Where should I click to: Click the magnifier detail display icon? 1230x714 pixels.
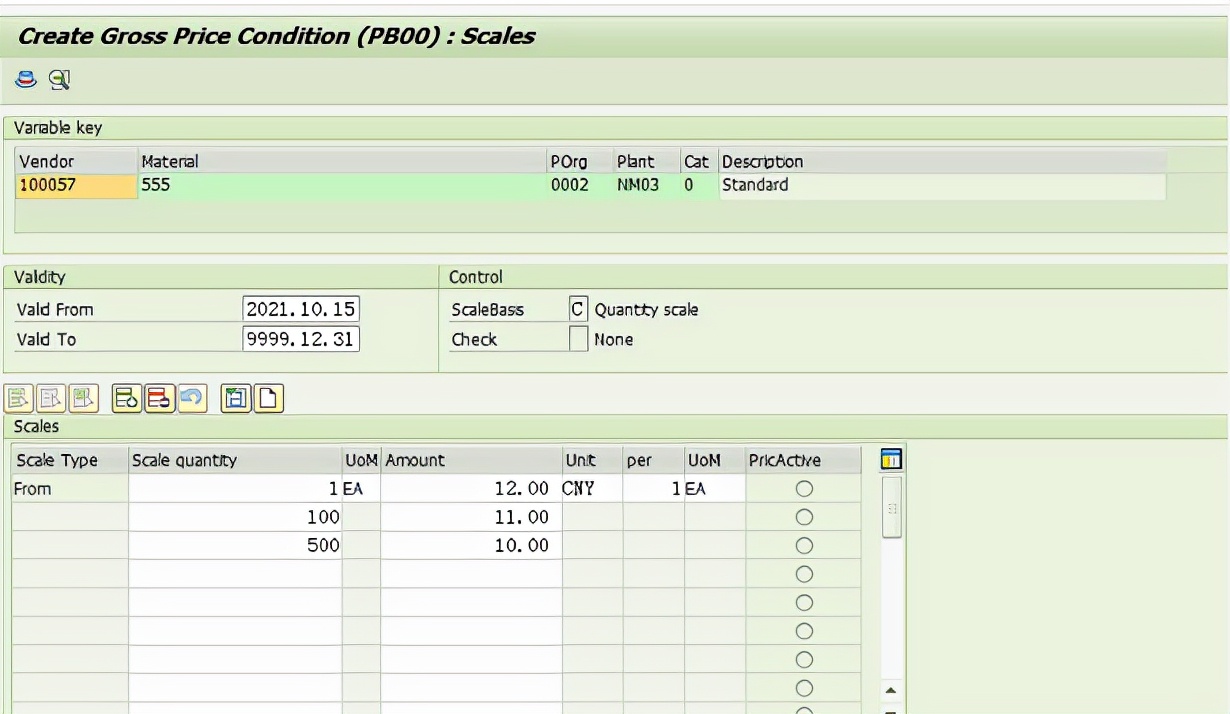(x=59, y=80)
